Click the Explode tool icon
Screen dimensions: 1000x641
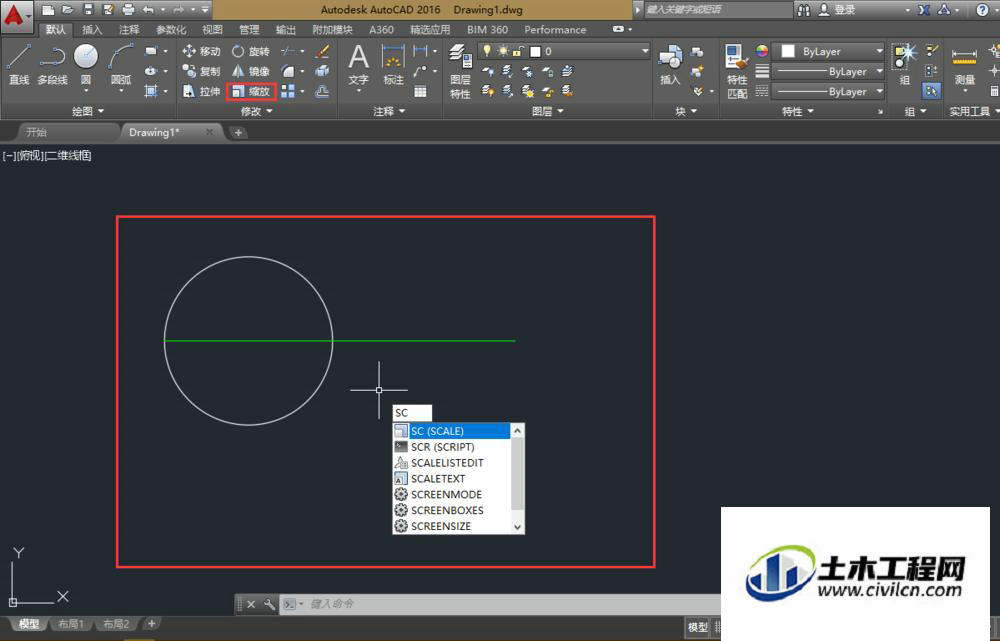click(x=322, y=71)
